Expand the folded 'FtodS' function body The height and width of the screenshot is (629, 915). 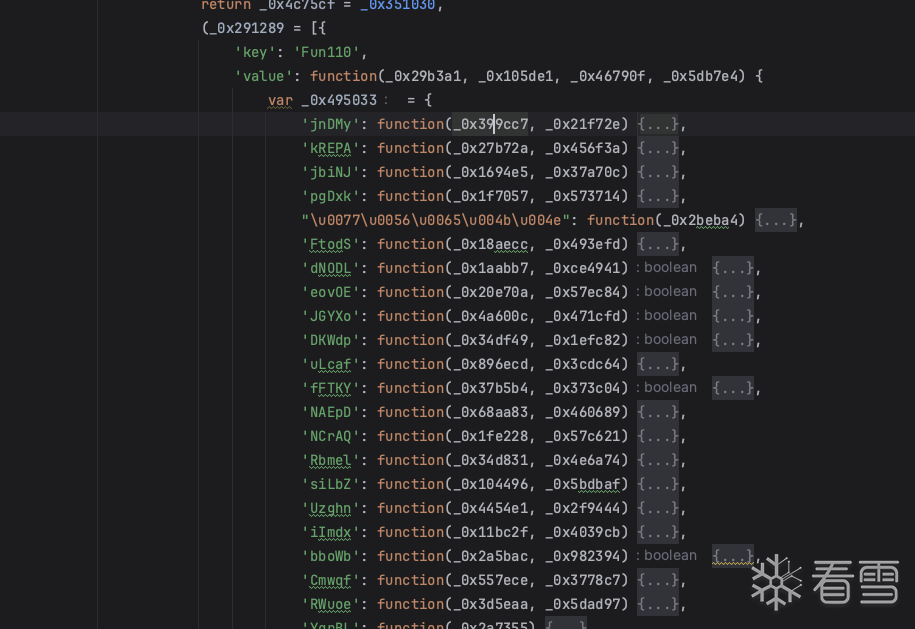[x=658, y=244]
